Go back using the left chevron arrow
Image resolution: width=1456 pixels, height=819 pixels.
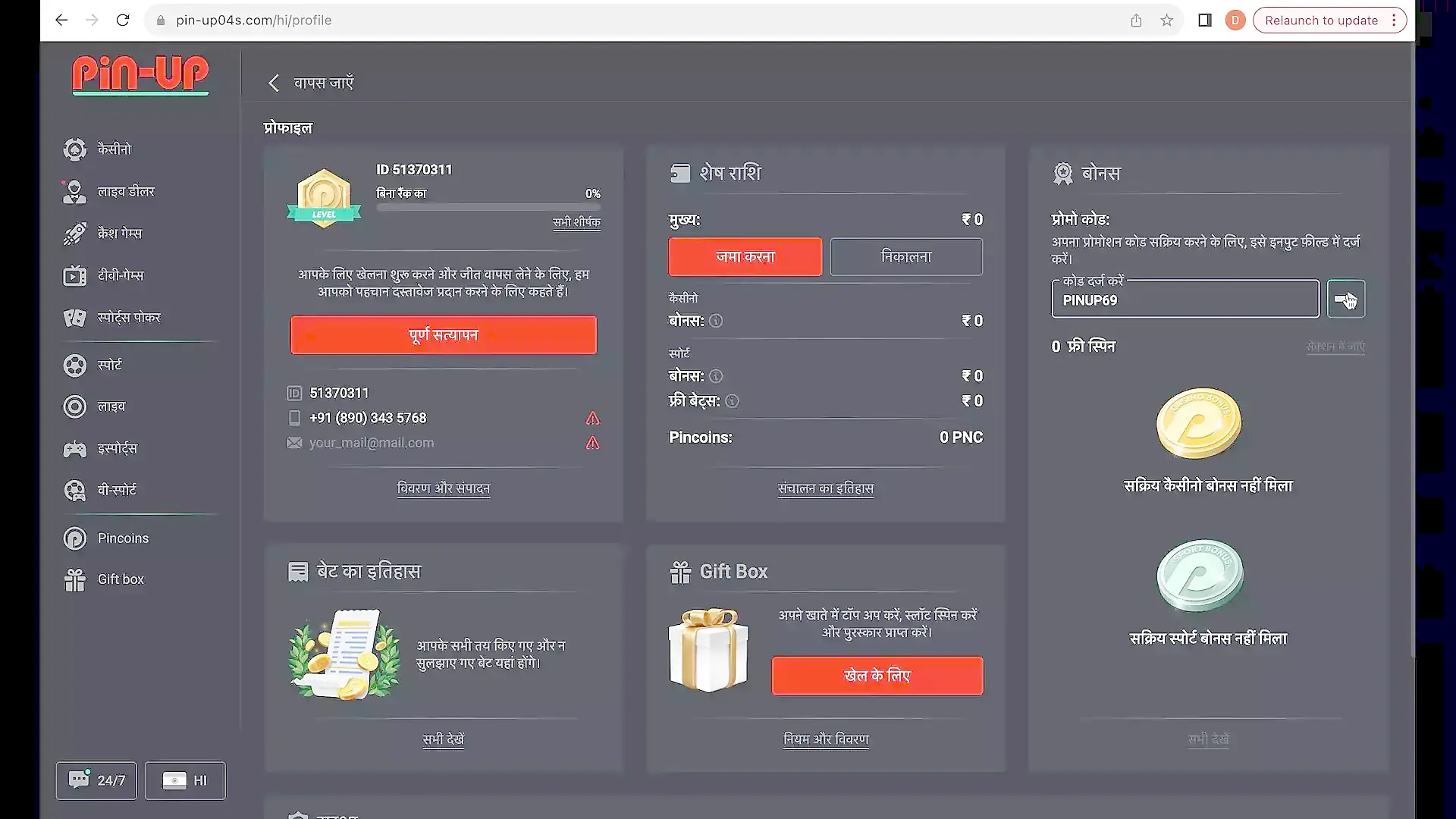[x=274, y=83]
